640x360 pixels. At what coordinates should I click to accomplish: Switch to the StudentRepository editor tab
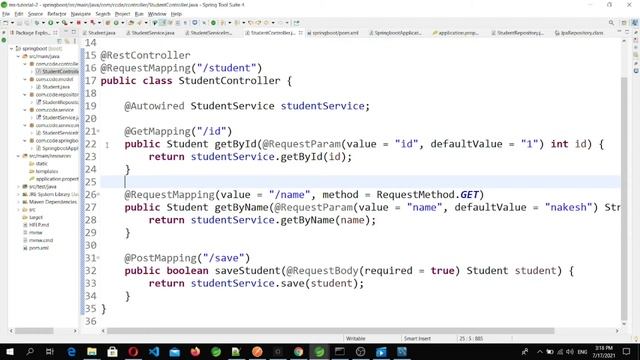[518, 33]
